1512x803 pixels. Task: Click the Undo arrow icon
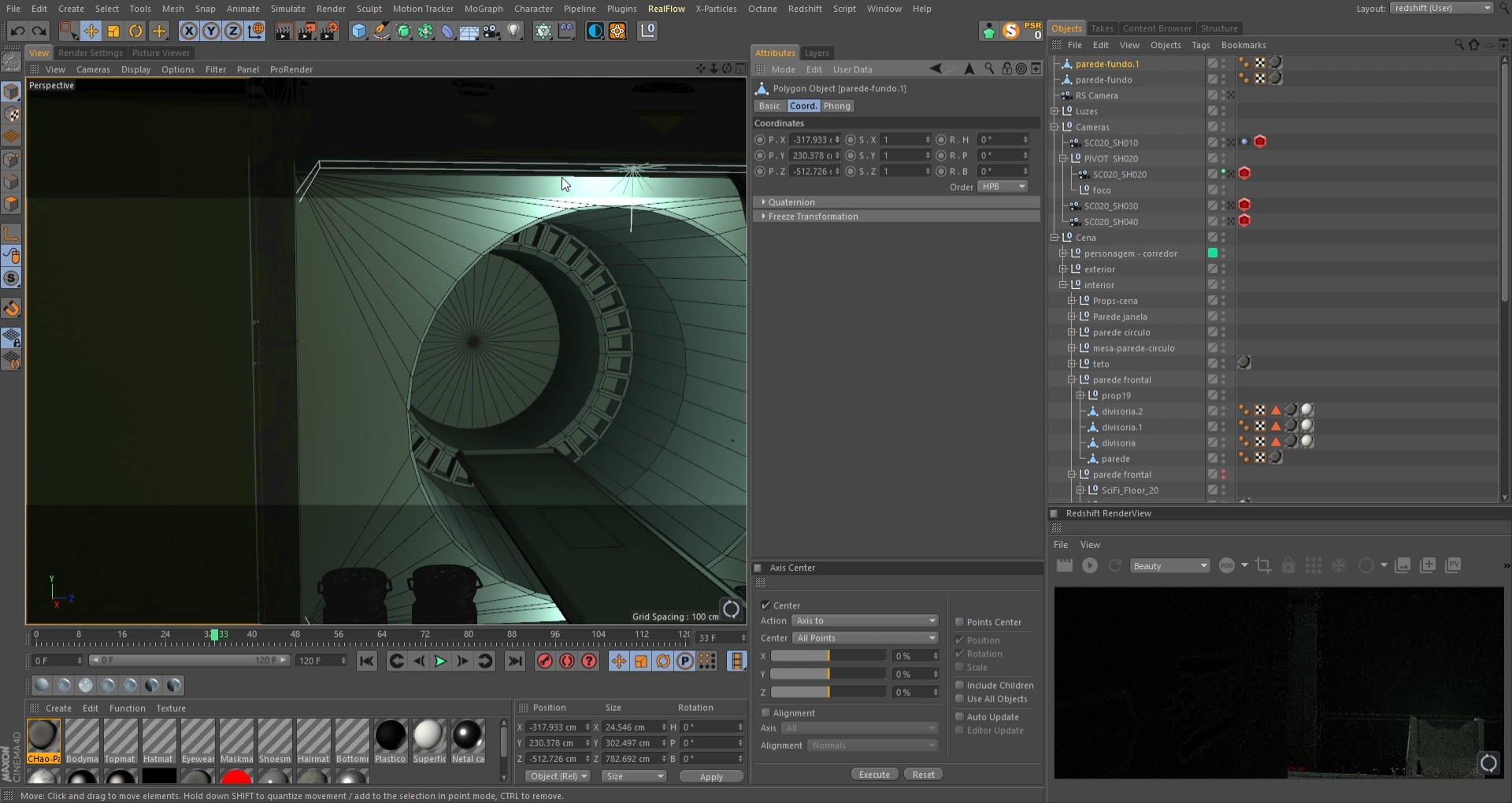coord(17,31)
